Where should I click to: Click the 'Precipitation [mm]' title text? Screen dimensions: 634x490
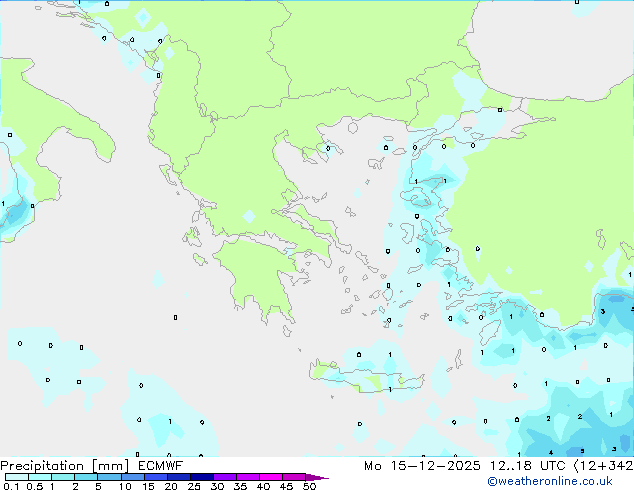click(x=65, y=466)
